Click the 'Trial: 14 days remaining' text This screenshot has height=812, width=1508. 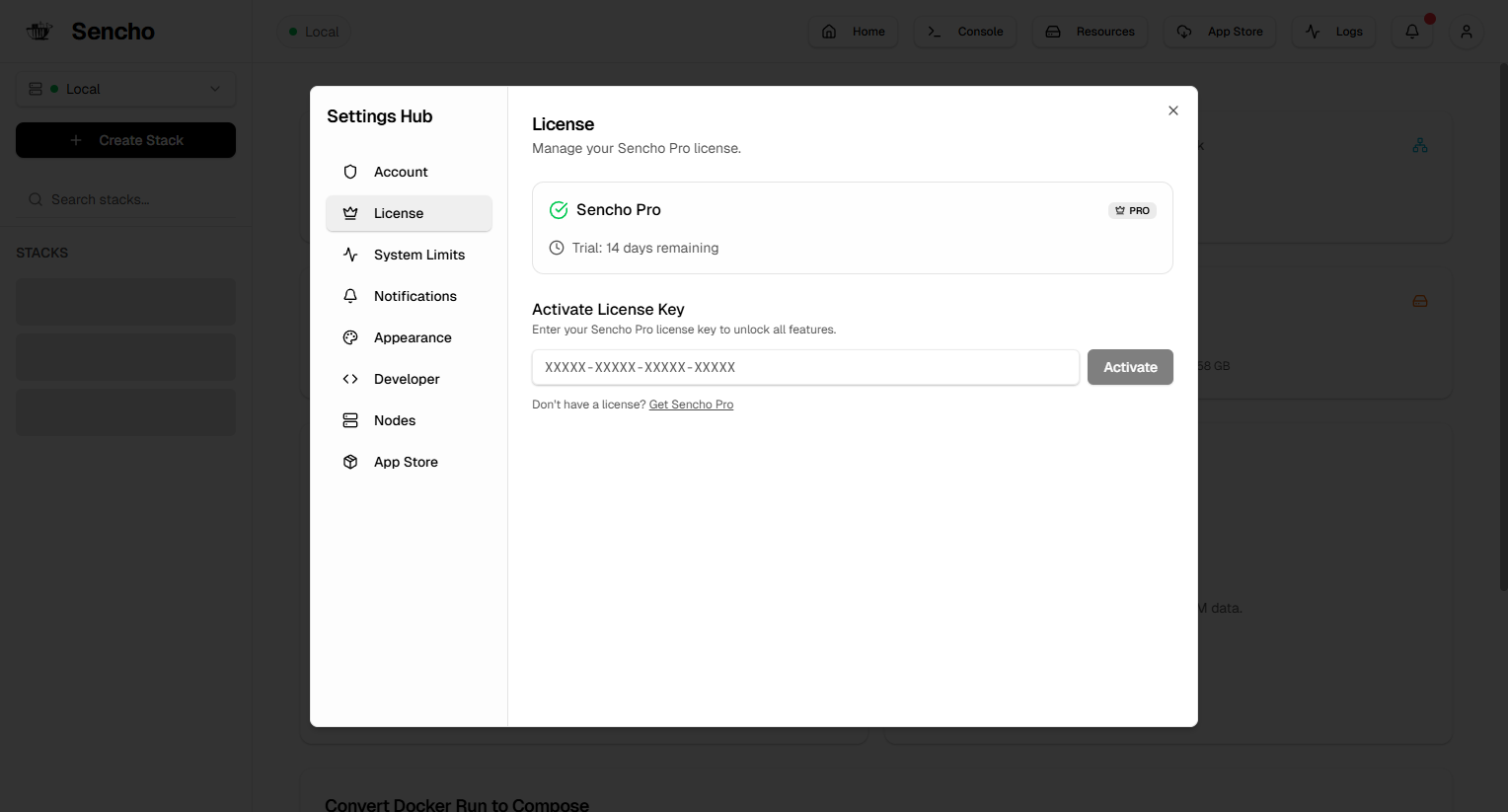(x=645, y=248)
